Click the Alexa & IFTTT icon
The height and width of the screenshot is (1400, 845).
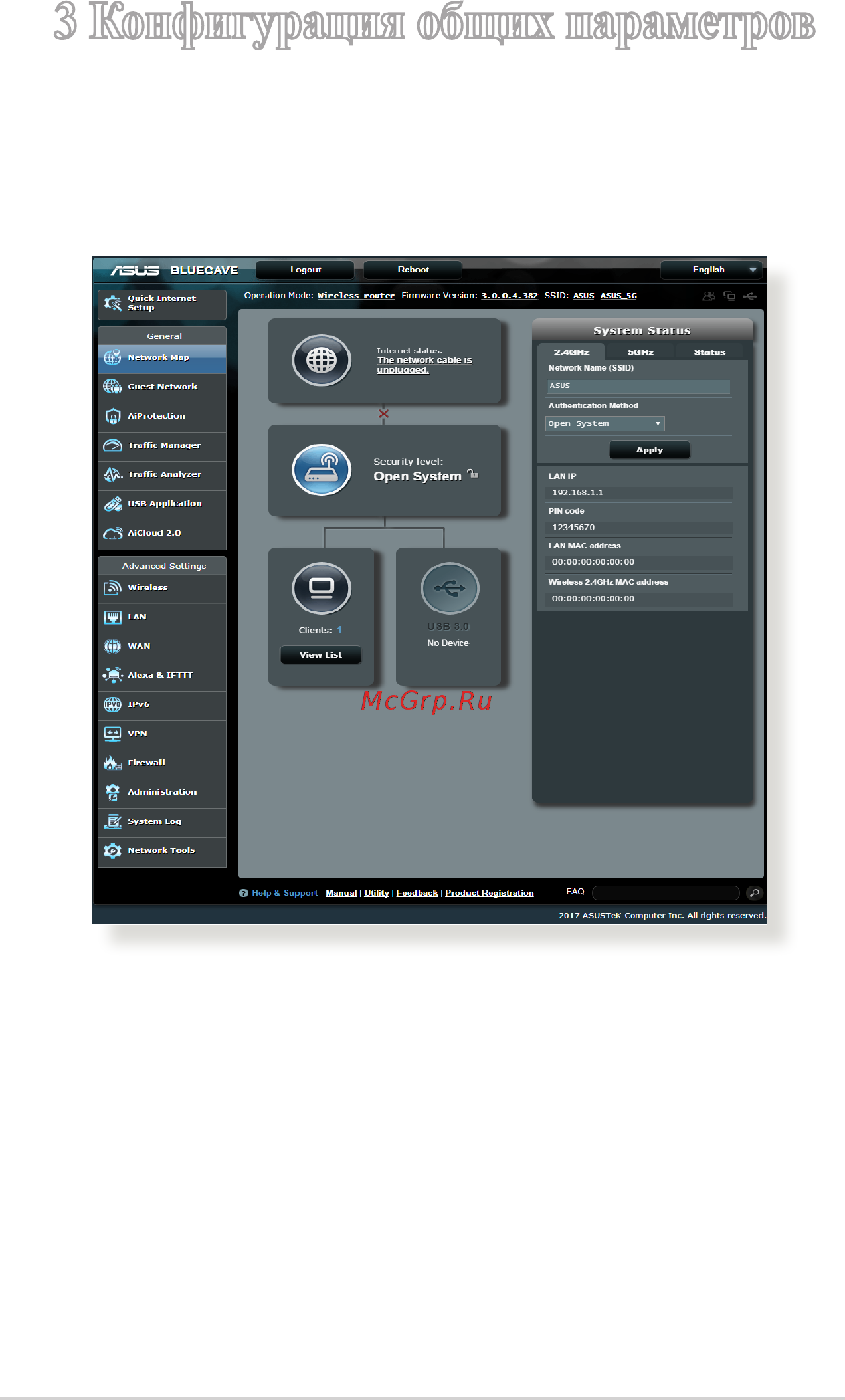[x=112, y=675]
